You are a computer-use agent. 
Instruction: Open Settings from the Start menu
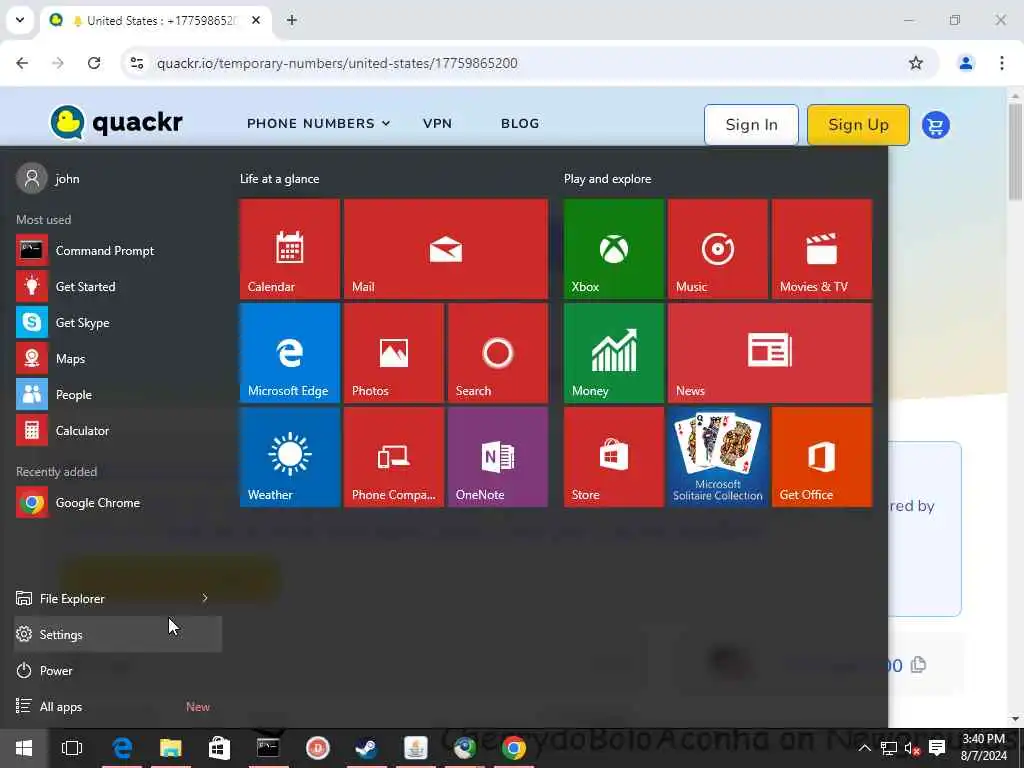118,634
